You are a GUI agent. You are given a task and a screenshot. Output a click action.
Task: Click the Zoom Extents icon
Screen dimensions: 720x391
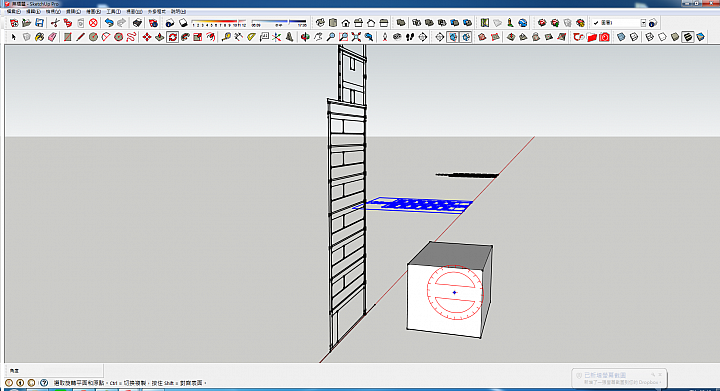(356, 37)
